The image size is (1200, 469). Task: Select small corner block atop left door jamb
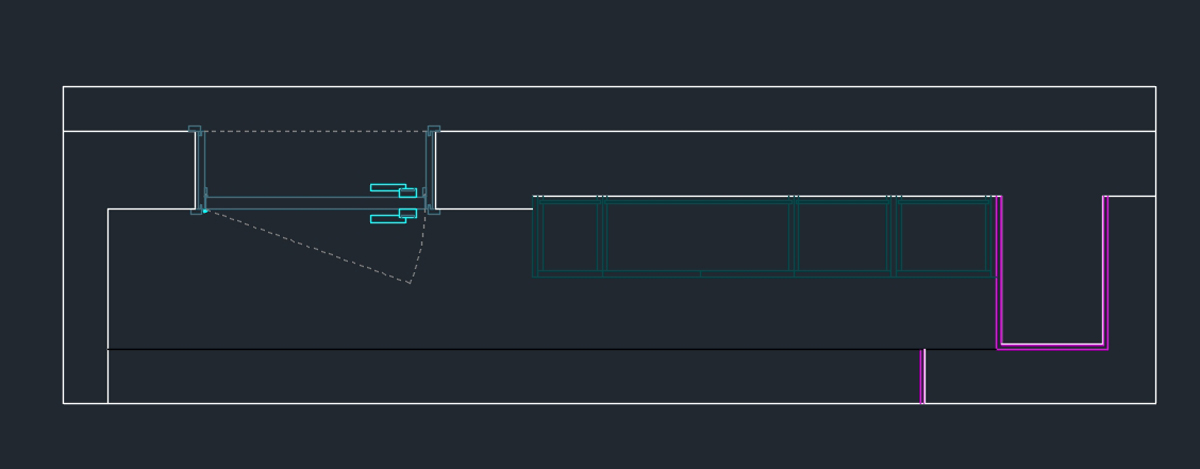click(195, 129)
